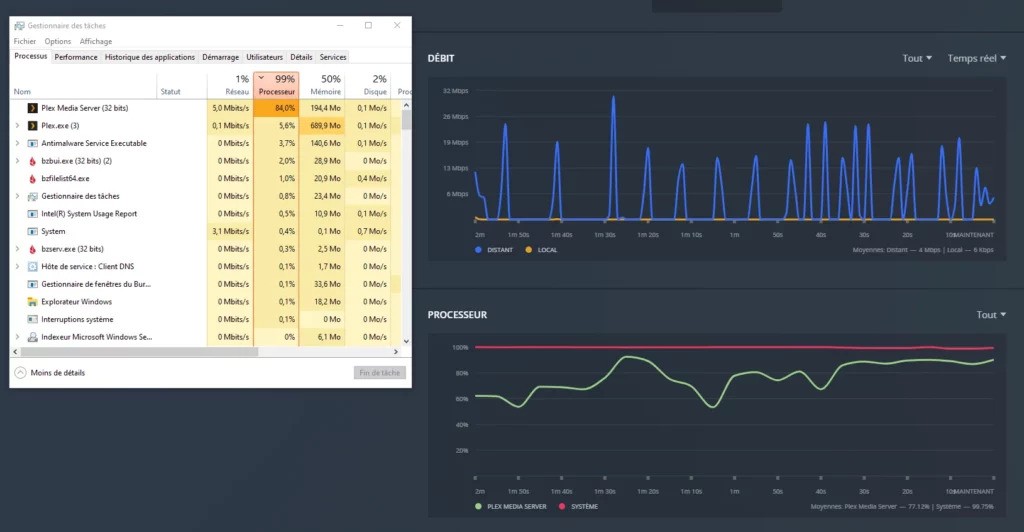Click the Interruptions système icon
Viewport: 1024px width, 532px height.
click(32, 319)
